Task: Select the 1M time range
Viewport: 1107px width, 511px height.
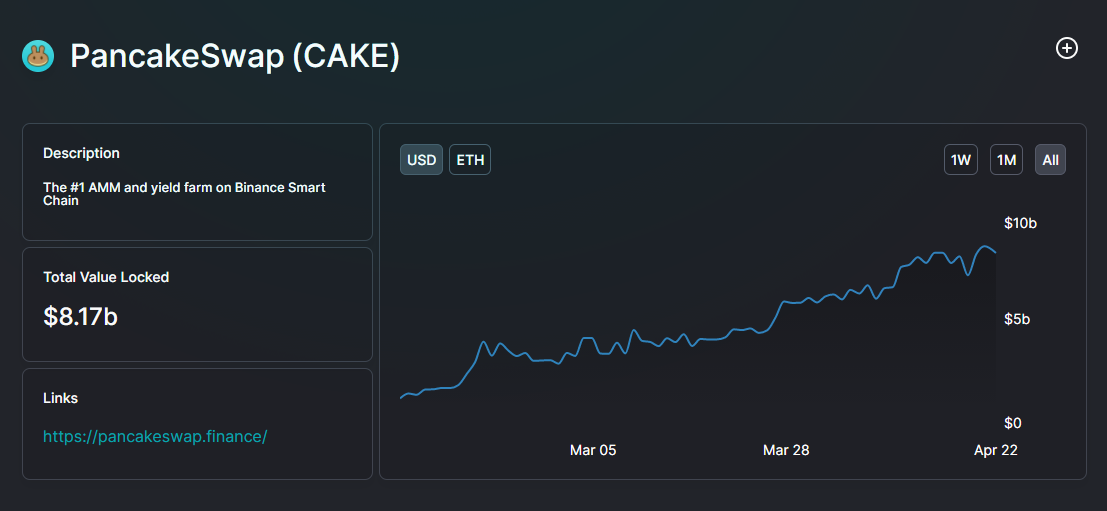Action: tap(1006, 160)
